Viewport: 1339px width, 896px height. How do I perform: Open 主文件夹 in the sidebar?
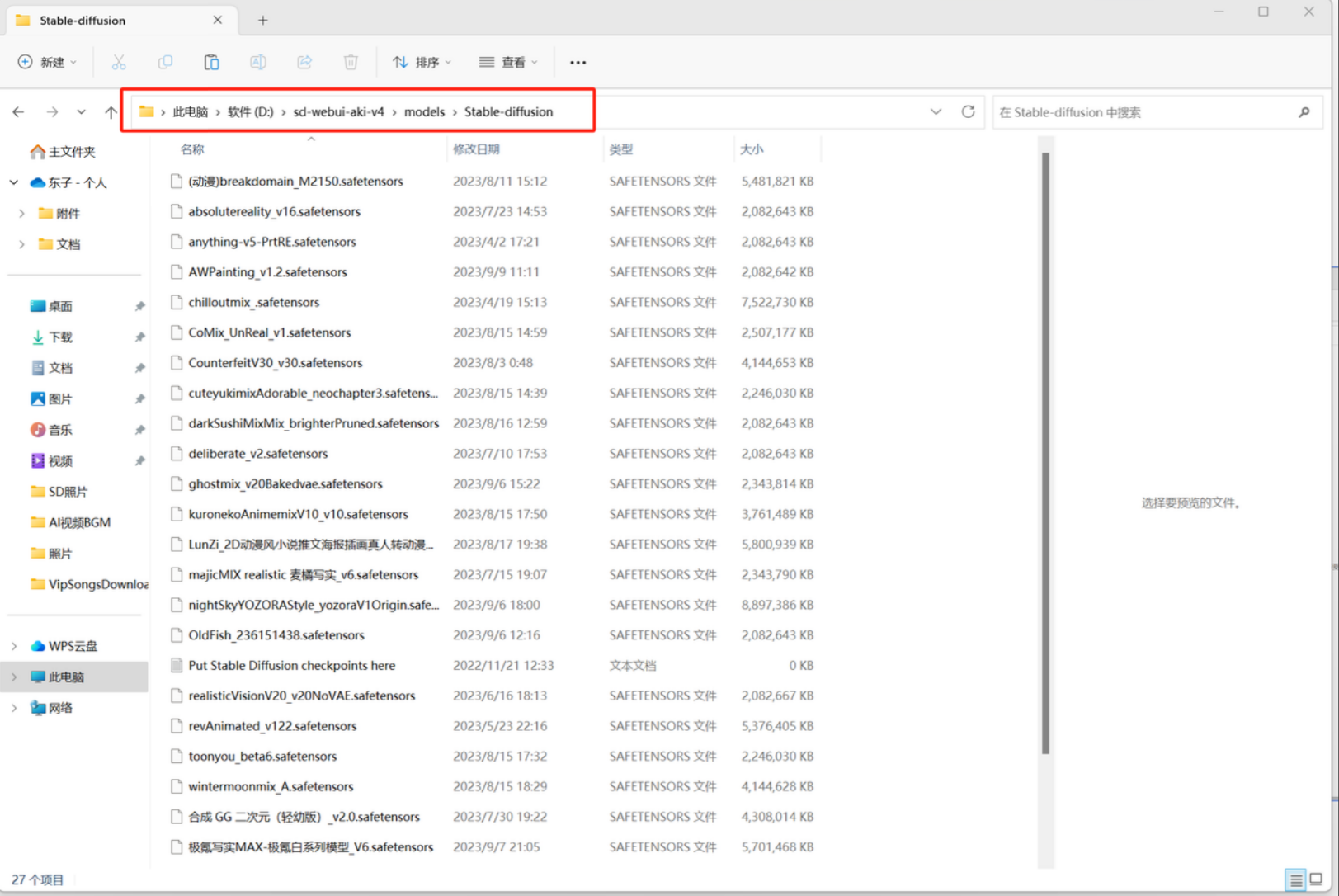click(x=63, y=152)
